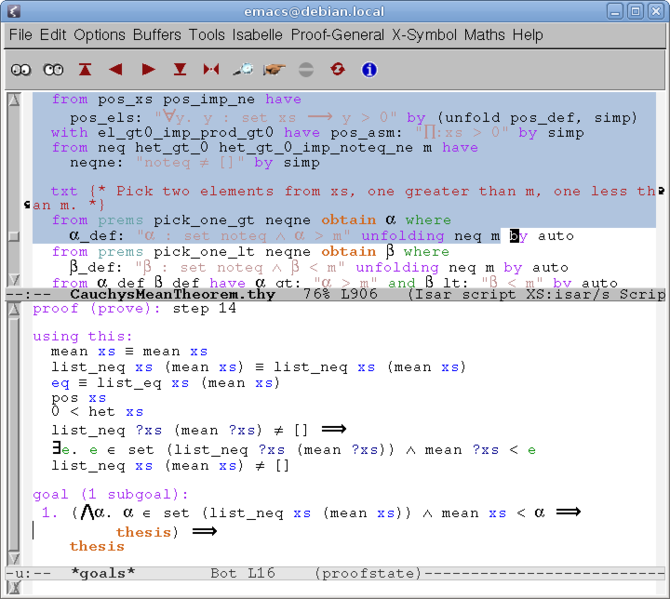The height and width of the screenshot is (599, 670).
Task: Click the pointing hand Issue command icon
Action: (274, 70)
